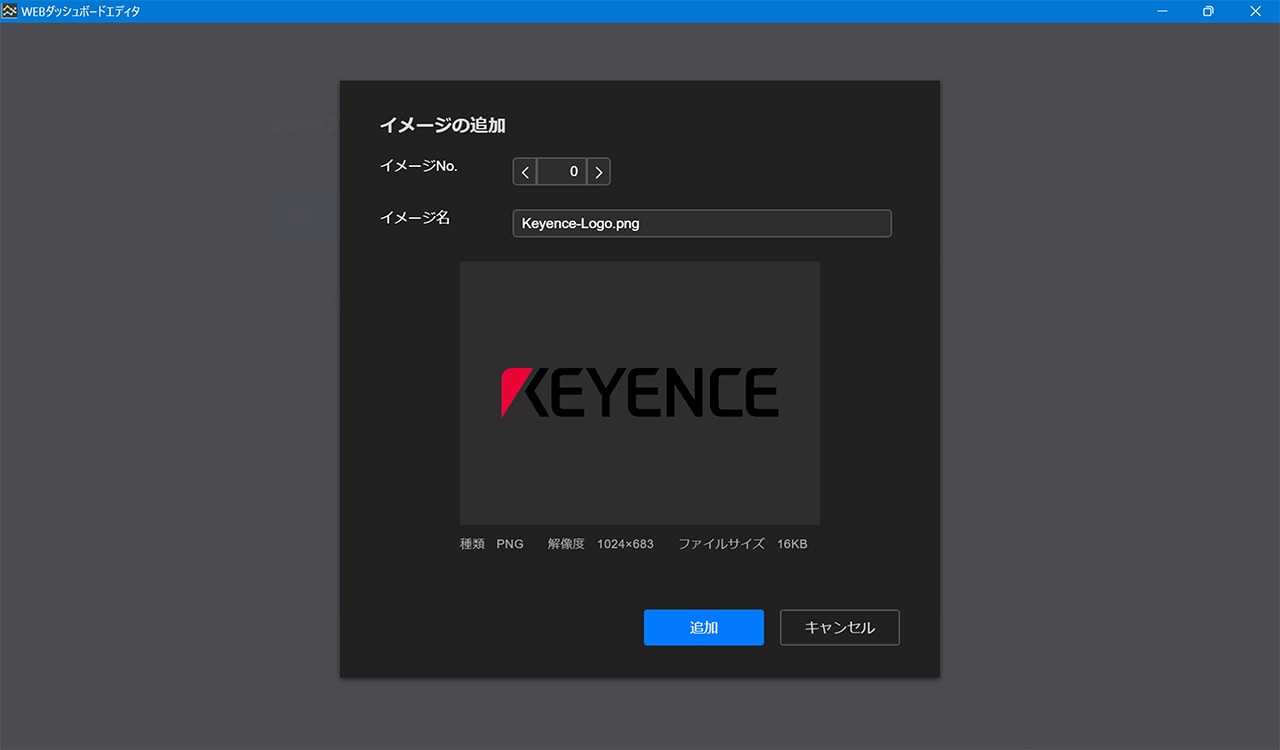This screenshot has width=1280, height=750.
Task: Click the 解像度 1024×683 resolution info
Action: pos(600,544)
